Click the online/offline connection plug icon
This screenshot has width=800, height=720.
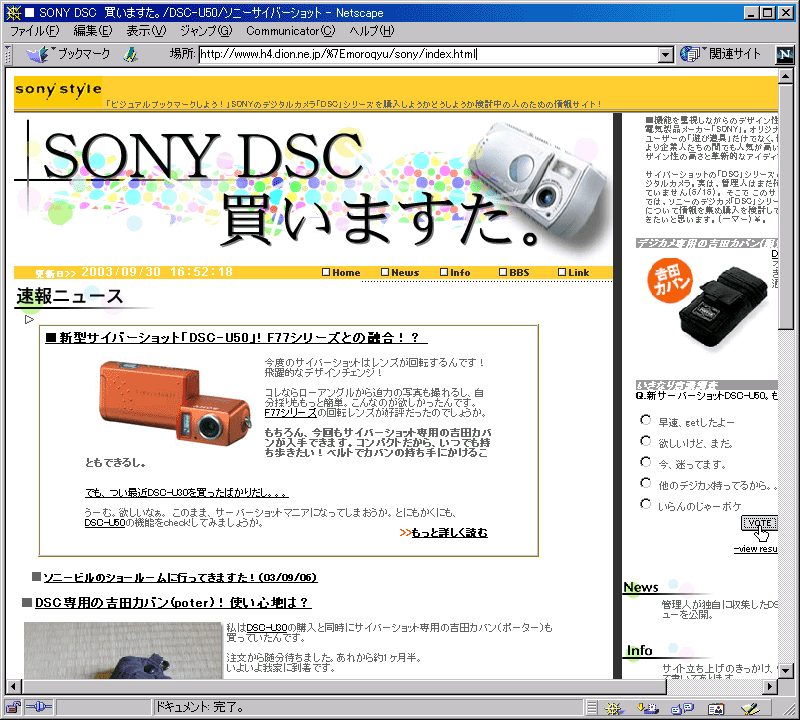(x=39, y=707)
